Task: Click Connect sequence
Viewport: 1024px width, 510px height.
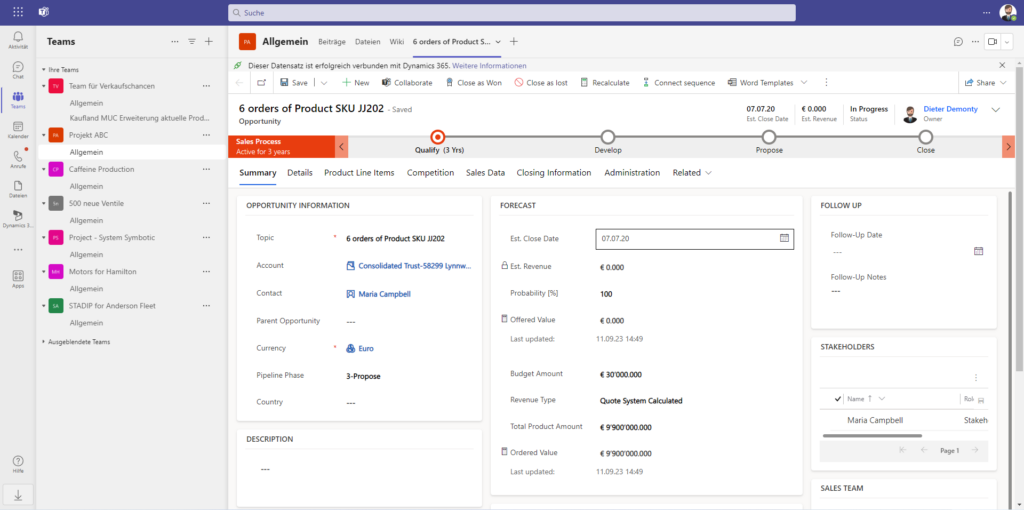Action: pos(679,83)
